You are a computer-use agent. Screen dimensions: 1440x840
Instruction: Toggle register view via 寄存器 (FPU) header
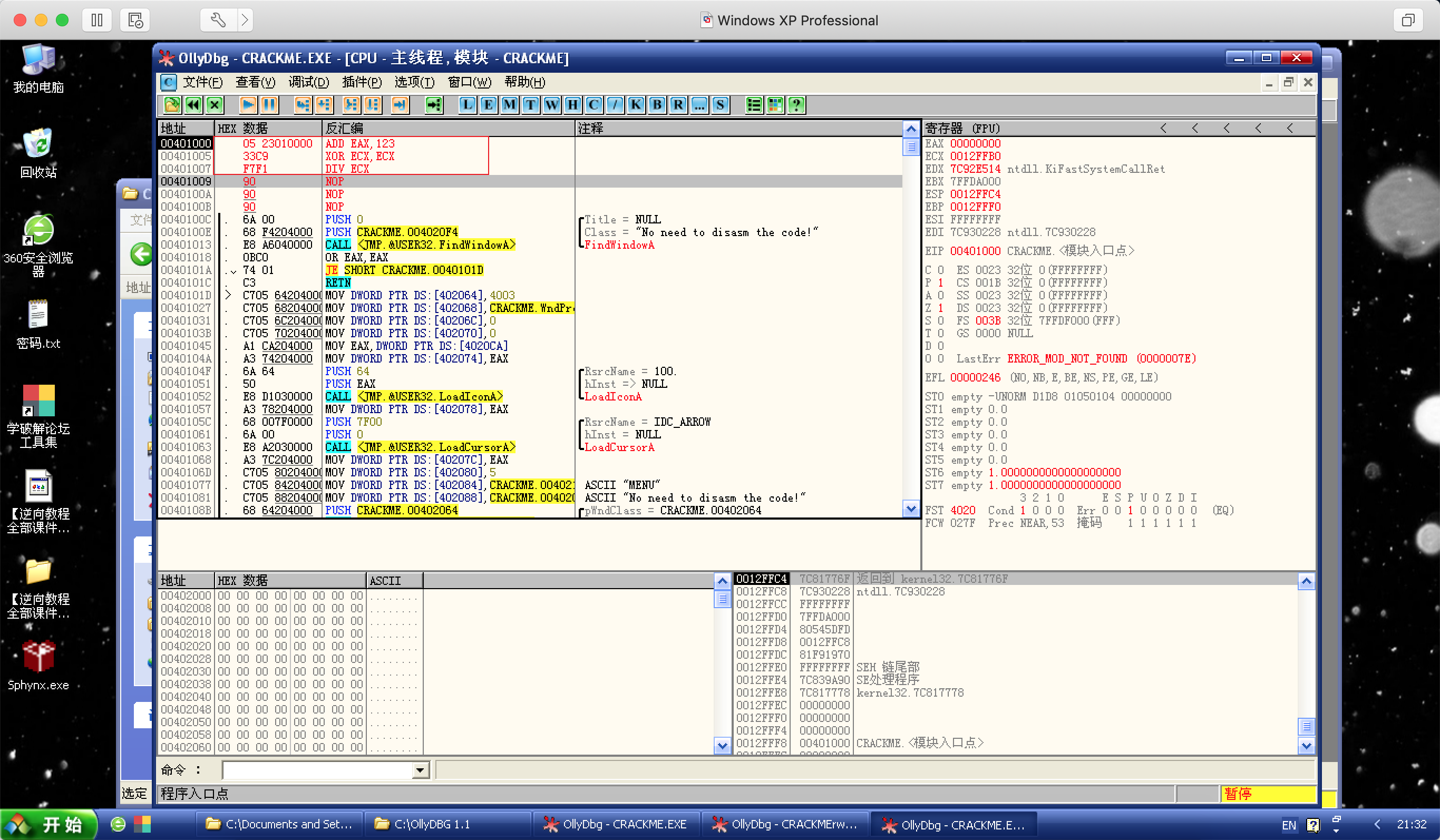coord(962,129)
